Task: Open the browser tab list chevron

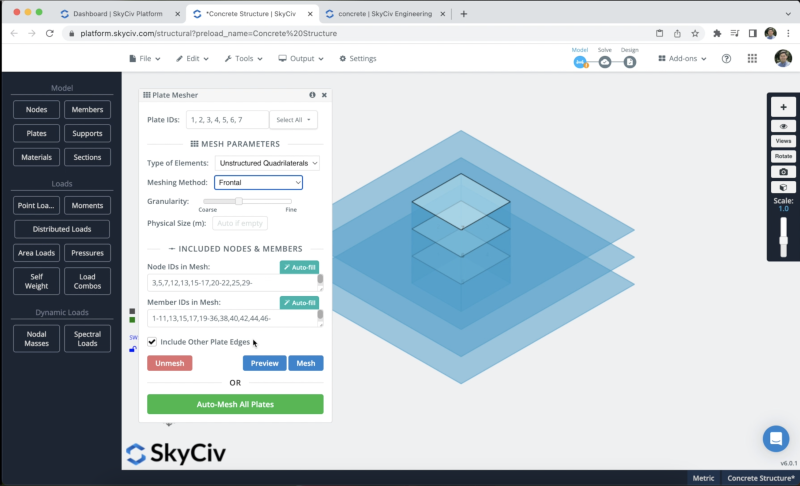Action: click(788, 14)
